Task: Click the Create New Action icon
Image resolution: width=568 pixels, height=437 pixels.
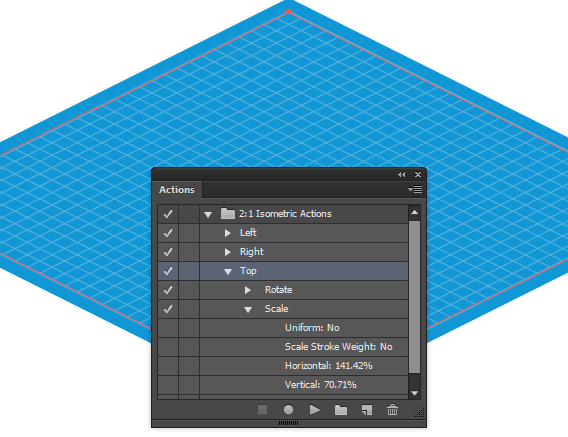Action: [x=367, y=410]
